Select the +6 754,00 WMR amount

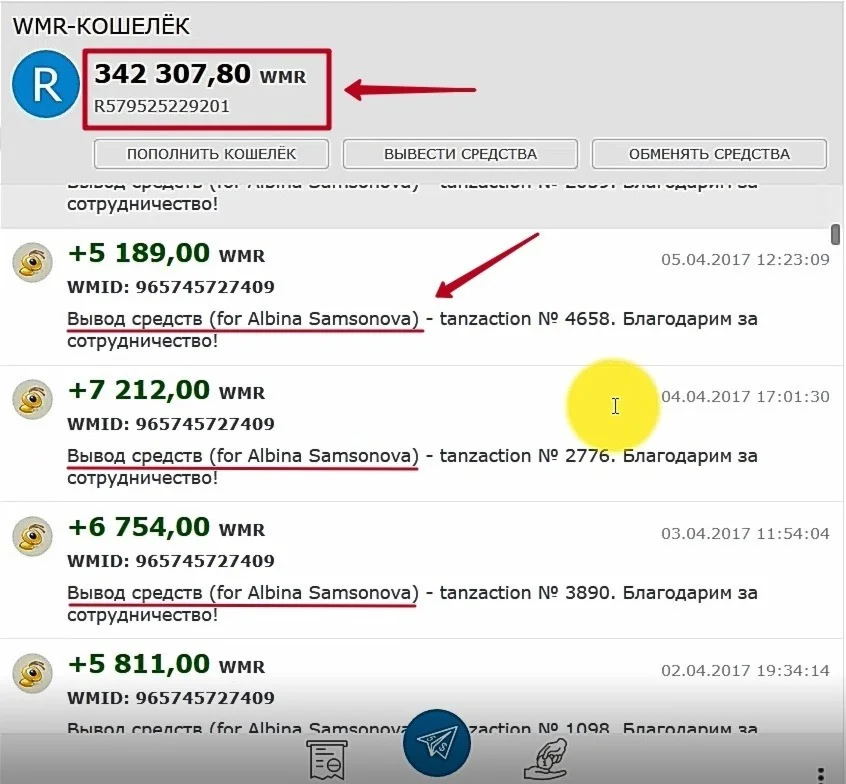(166, 527)
